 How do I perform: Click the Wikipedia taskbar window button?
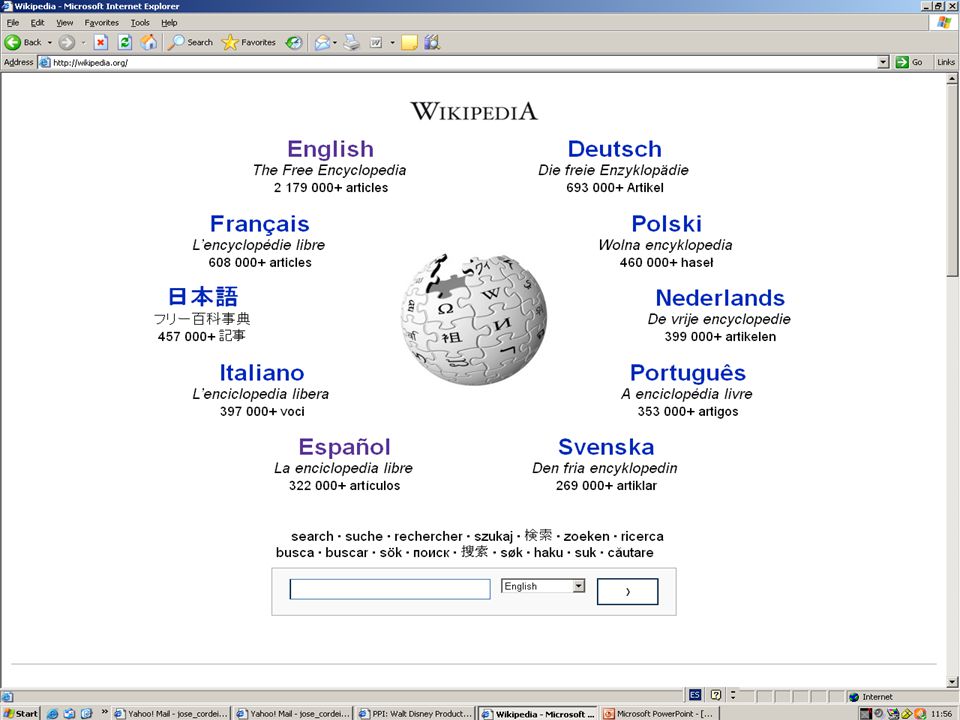[x=538, y=713]
